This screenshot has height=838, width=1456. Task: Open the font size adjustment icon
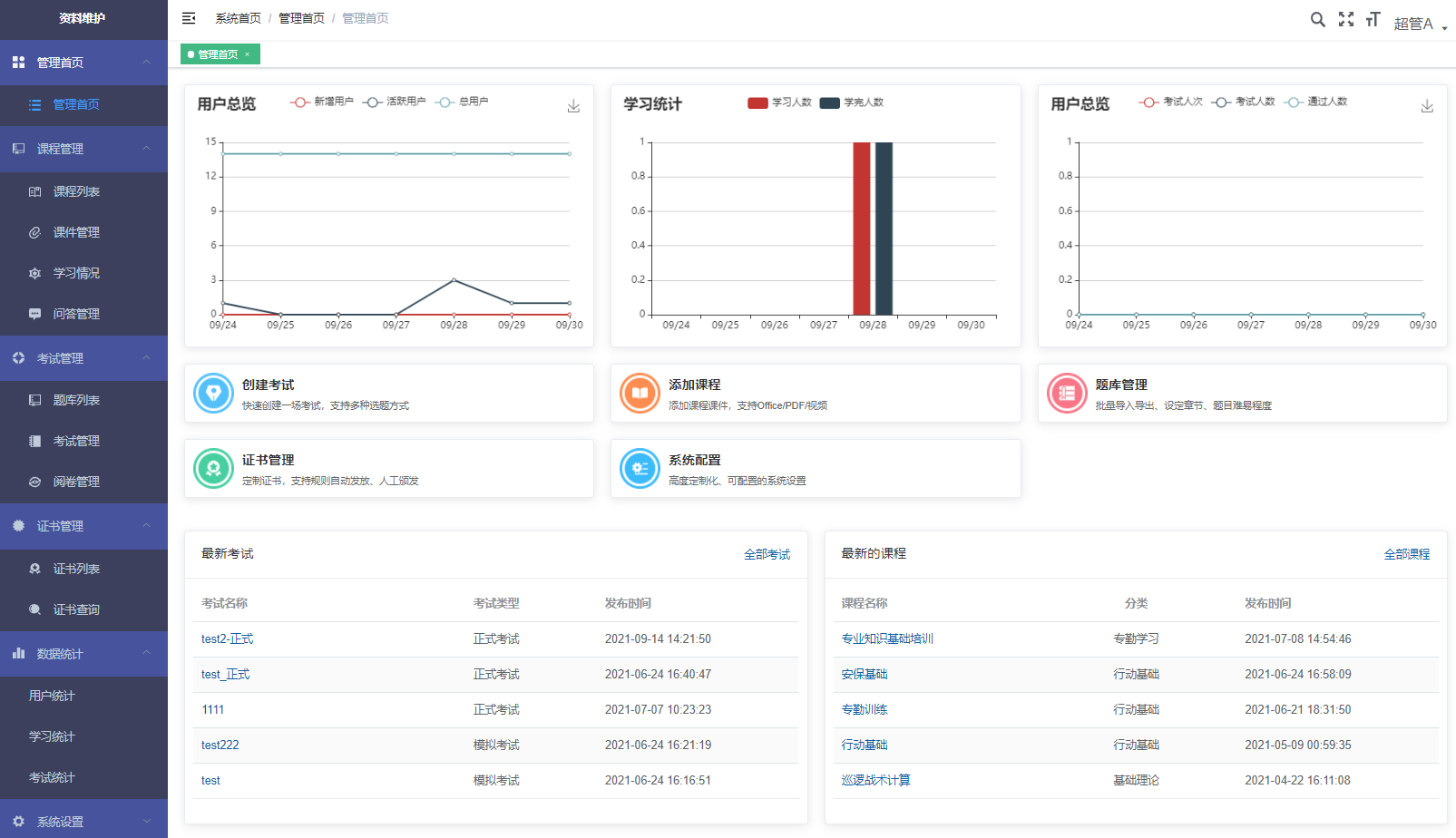point(1373,19)
